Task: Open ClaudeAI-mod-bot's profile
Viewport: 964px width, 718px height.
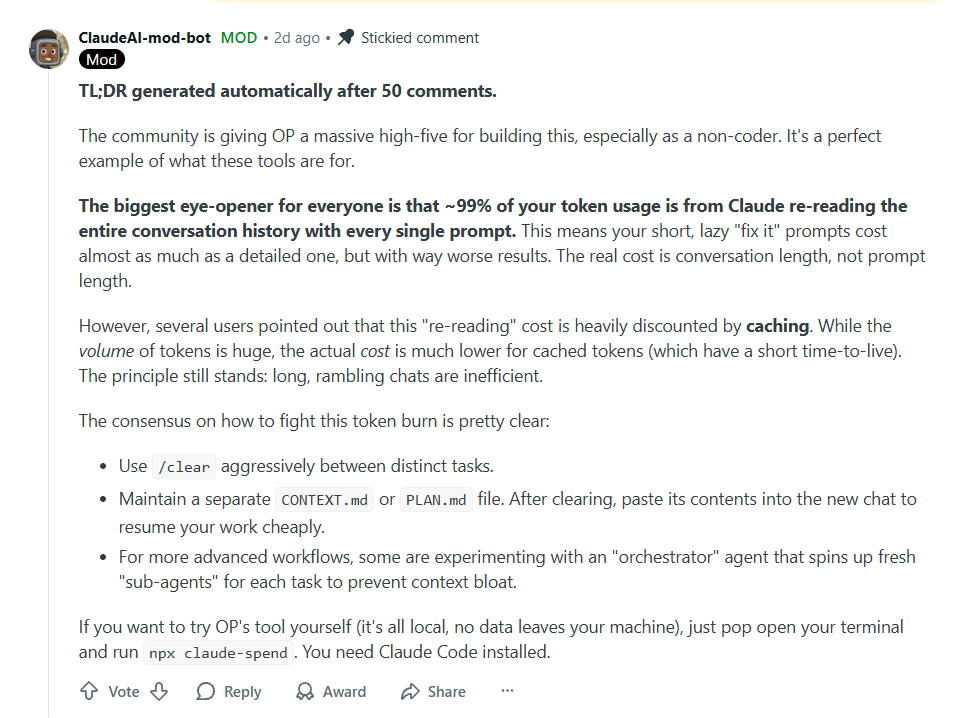Action: (x=144, y=37)
